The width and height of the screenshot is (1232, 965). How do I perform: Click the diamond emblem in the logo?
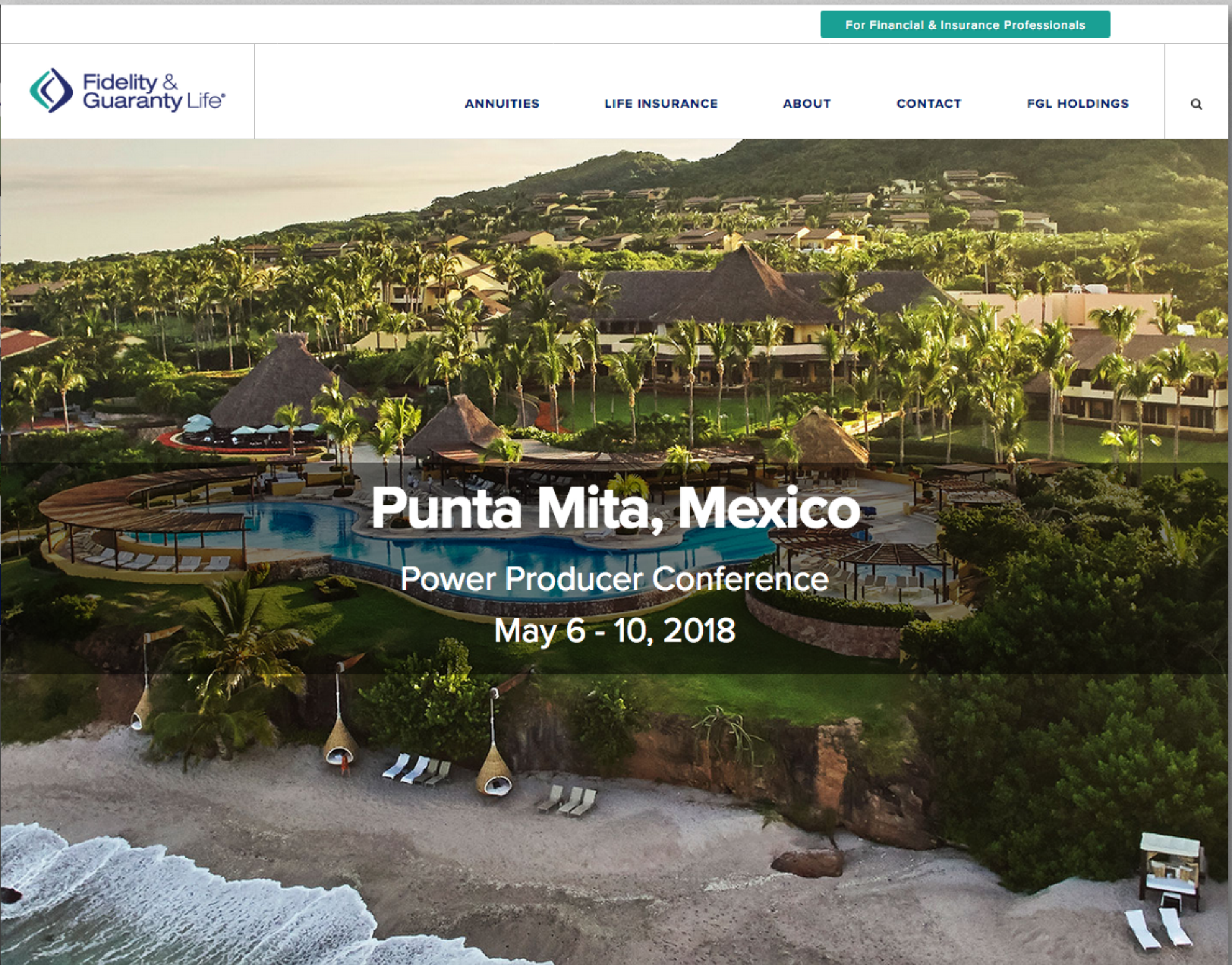coord(52,90)
